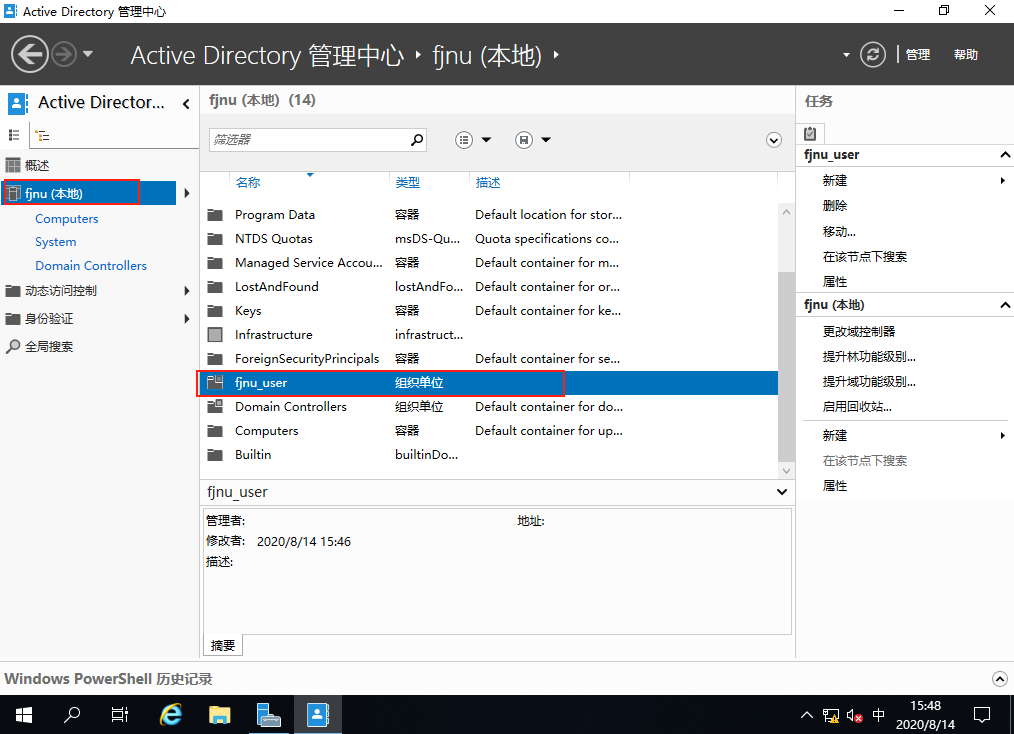Open Computers under fjnu node
Image resolution: width=1014 pixels, height=734 pixels.
point(67,219)
